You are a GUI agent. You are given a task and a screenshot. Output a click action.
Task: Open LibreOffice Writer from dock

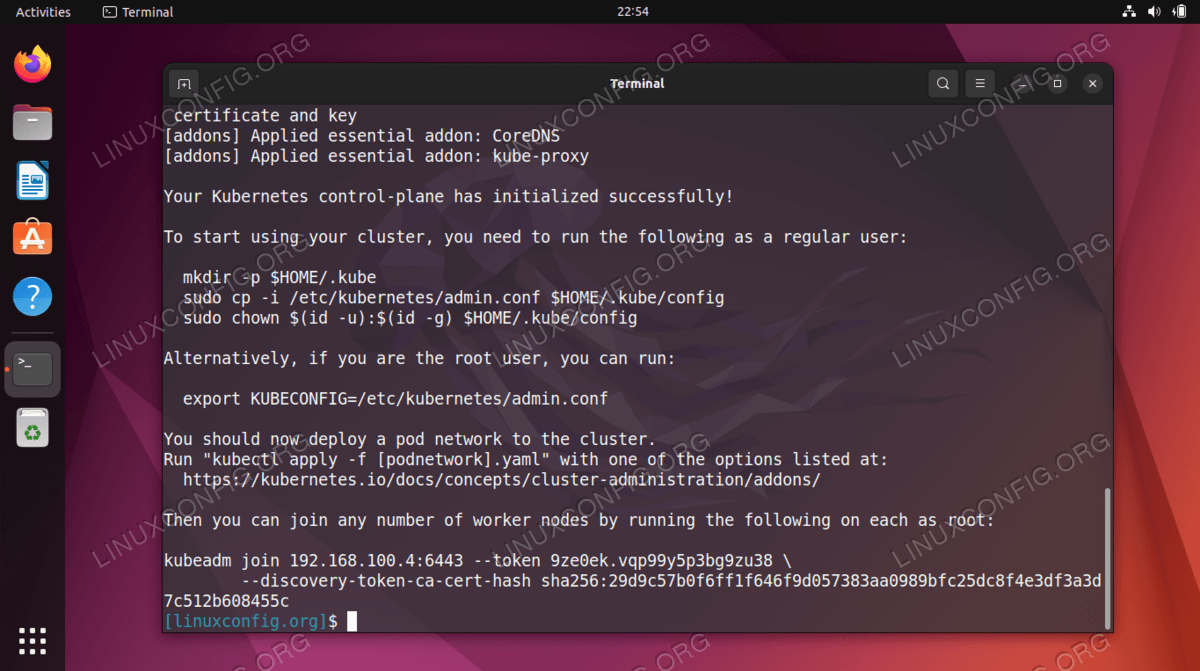point(32,181)
